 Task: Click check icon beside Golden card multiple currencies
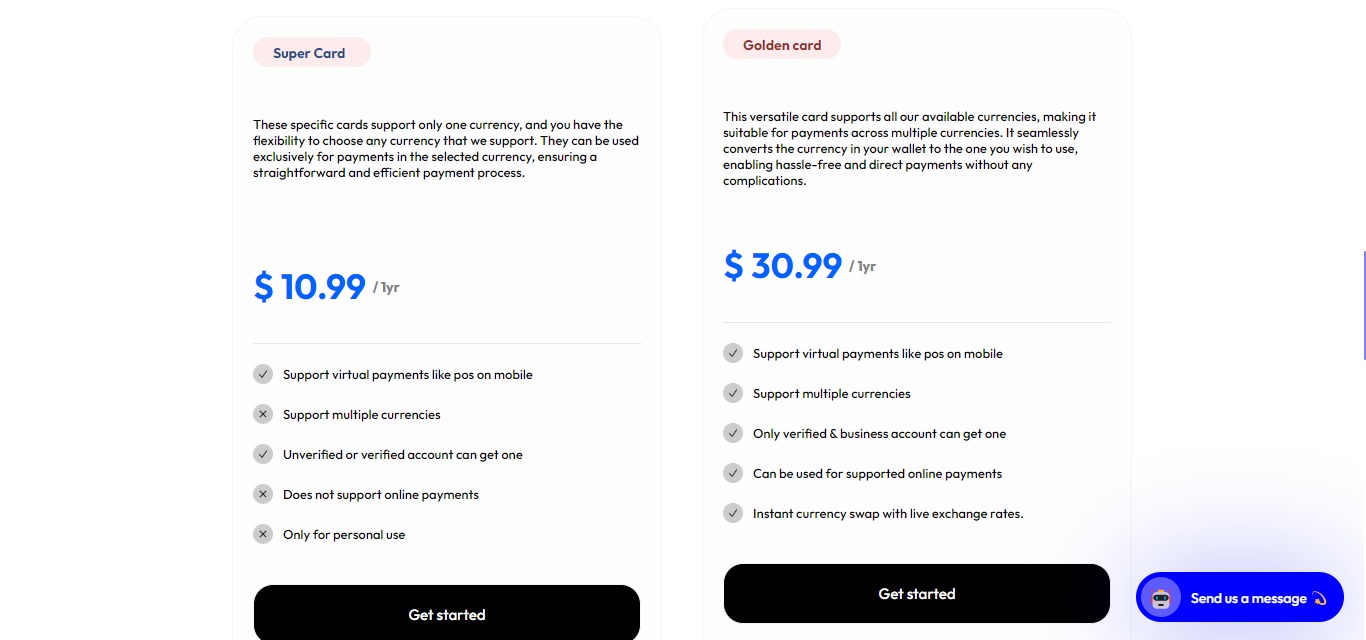click(x=733, y=393)
